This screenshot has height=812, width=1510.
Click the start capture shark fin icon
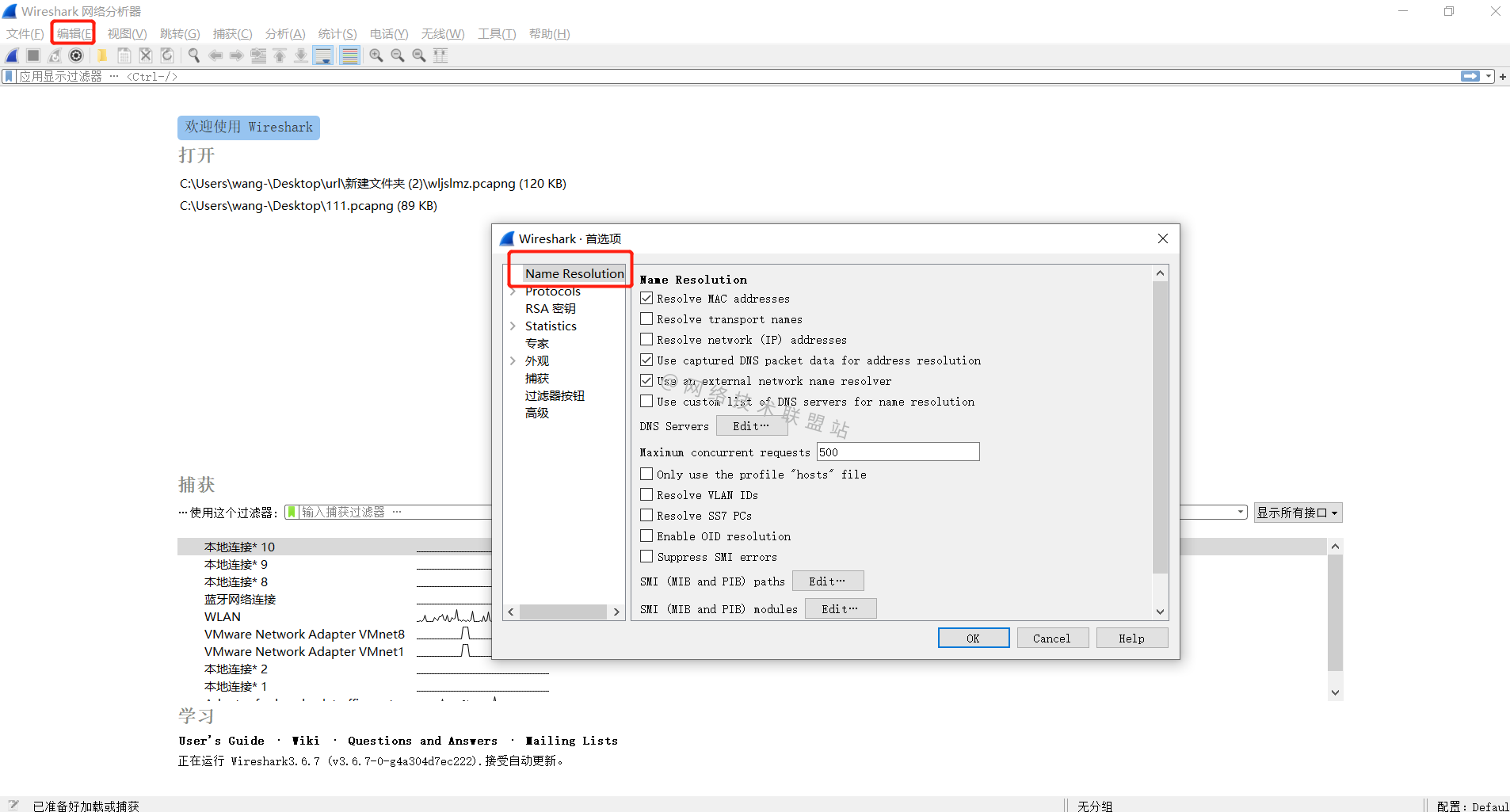(13, 55)
